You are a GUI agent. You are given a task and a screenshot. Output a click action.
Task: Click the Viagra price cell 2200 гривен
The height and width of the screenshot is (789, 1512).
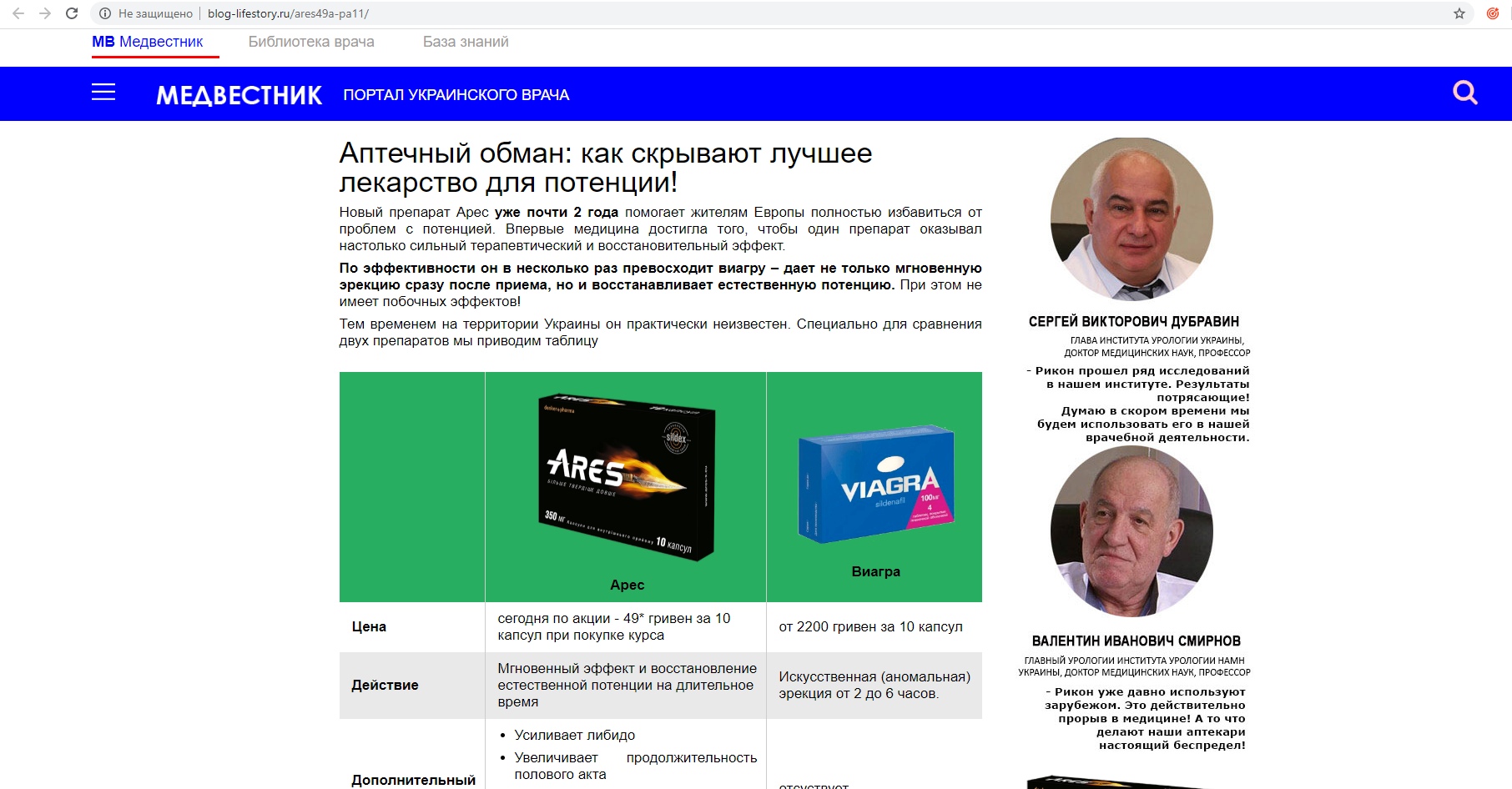click(x=874, y=627)
